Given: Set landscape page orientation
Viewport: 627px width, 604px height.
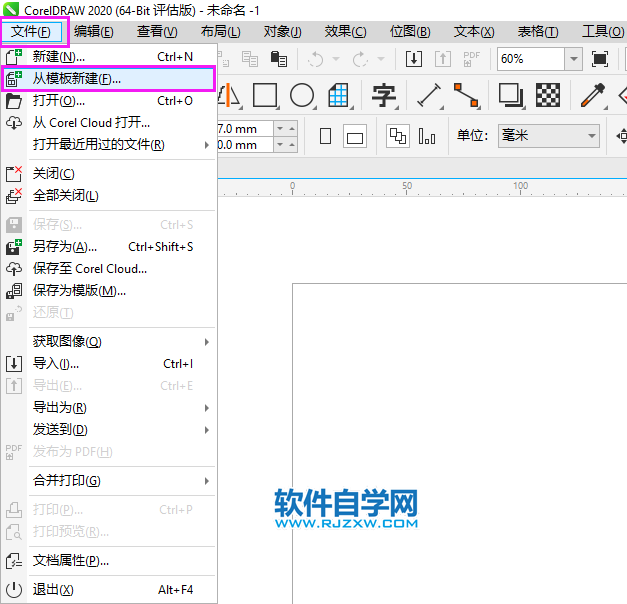Looking at the screenshot, I should pyautogui.click(x=355, y=136).
